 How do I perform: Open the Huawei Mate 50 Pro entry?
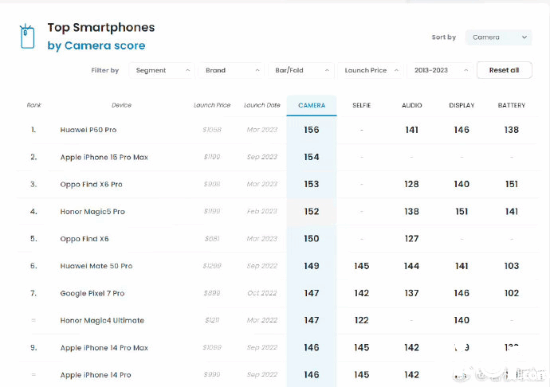pos(96,266)
